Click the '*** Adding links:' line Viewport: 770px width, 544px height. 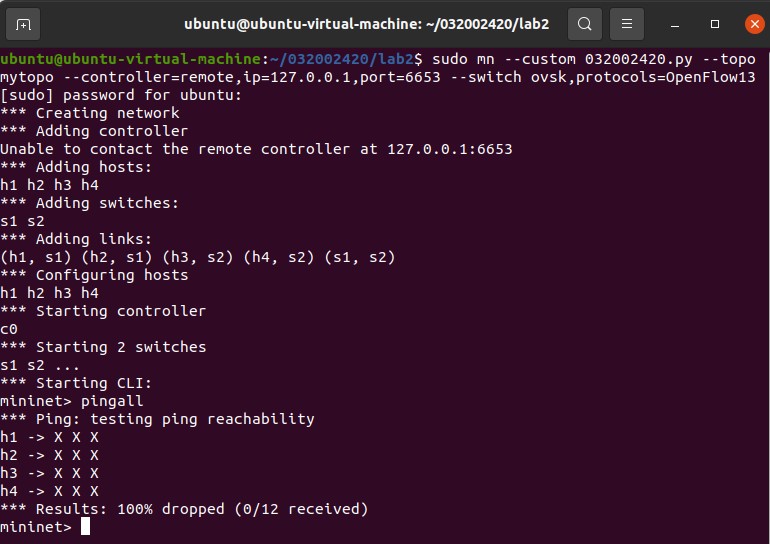point(76,239)
